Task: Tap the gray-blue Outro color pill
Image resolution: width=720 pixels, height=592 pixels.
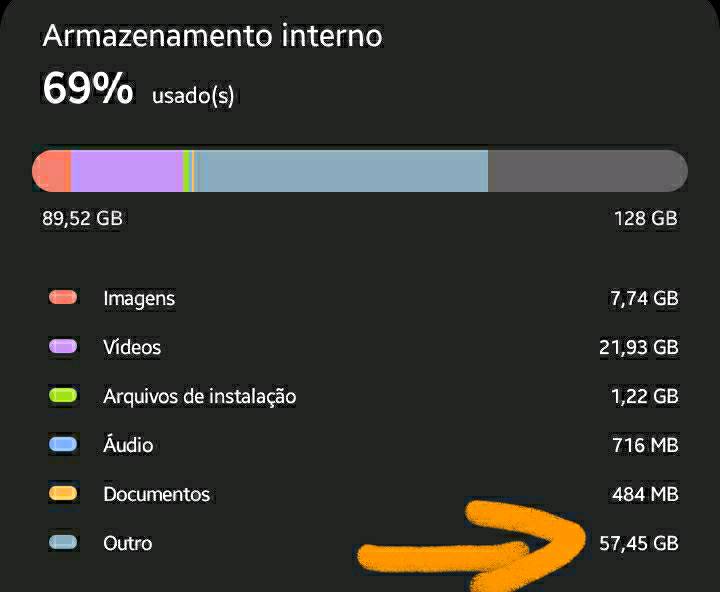Action: (63, 542)
